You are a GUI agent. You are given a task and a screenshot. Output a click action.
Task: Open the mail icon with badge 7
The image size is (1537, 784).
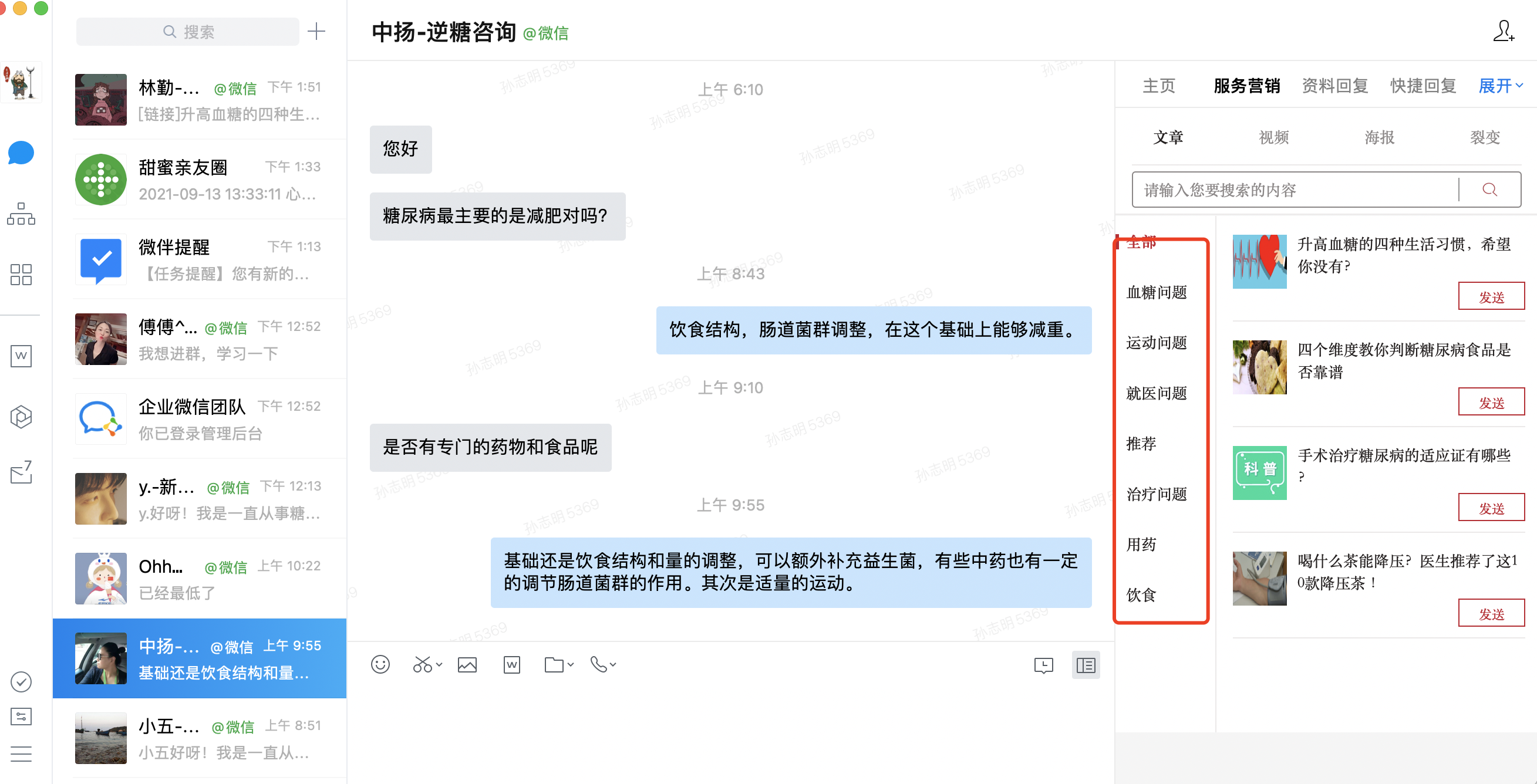click(21, 472)
